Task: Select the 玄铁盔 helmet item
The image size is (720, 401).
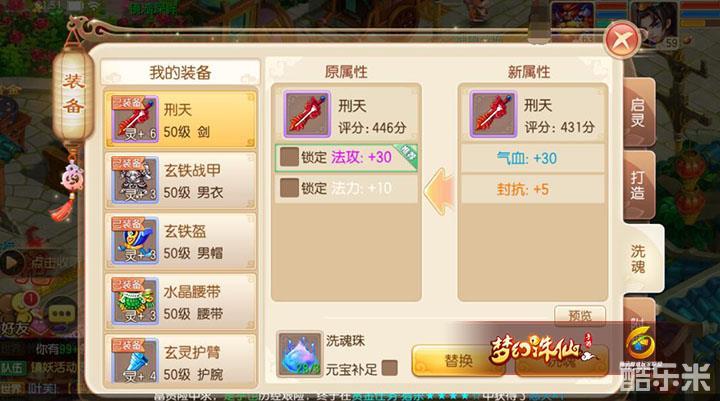Action: pos(180,241)
